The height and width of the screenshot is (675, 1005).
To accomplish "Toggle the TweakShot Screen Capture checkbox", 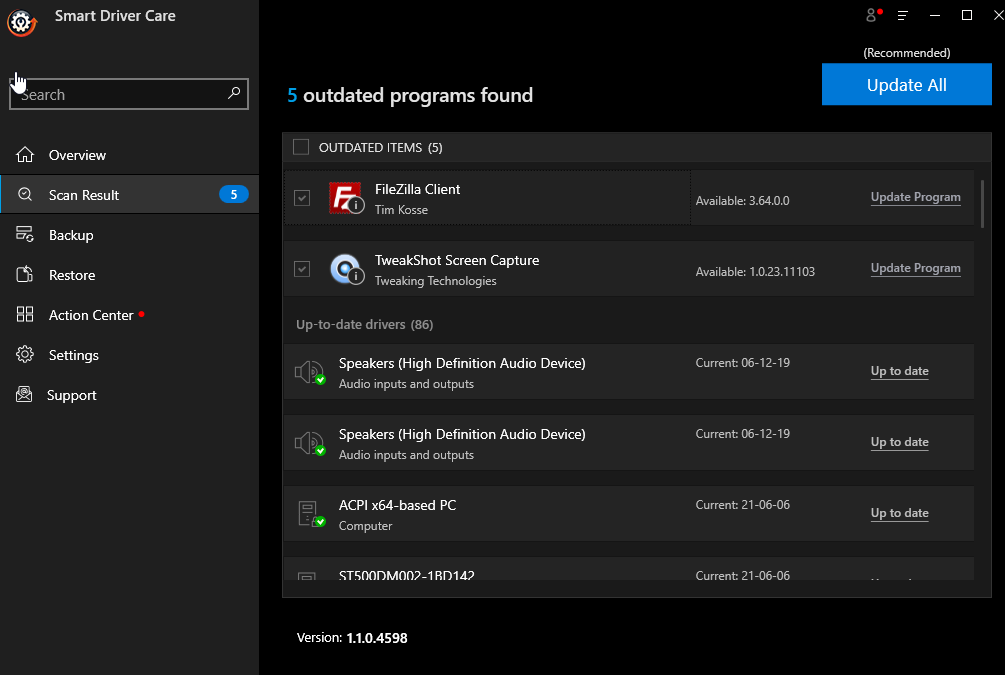I will coord(302,269).
